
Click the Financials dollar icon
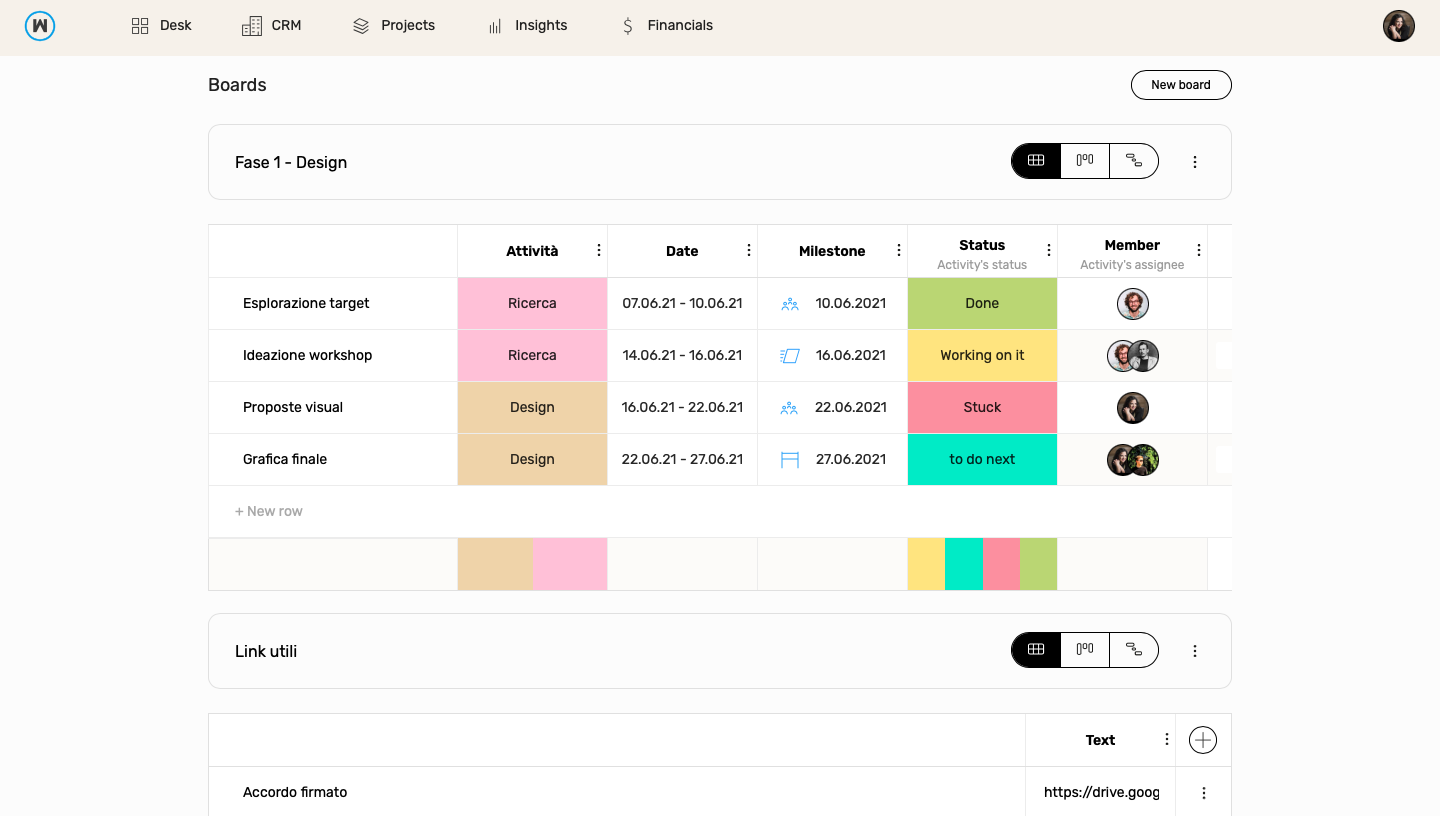628,25
